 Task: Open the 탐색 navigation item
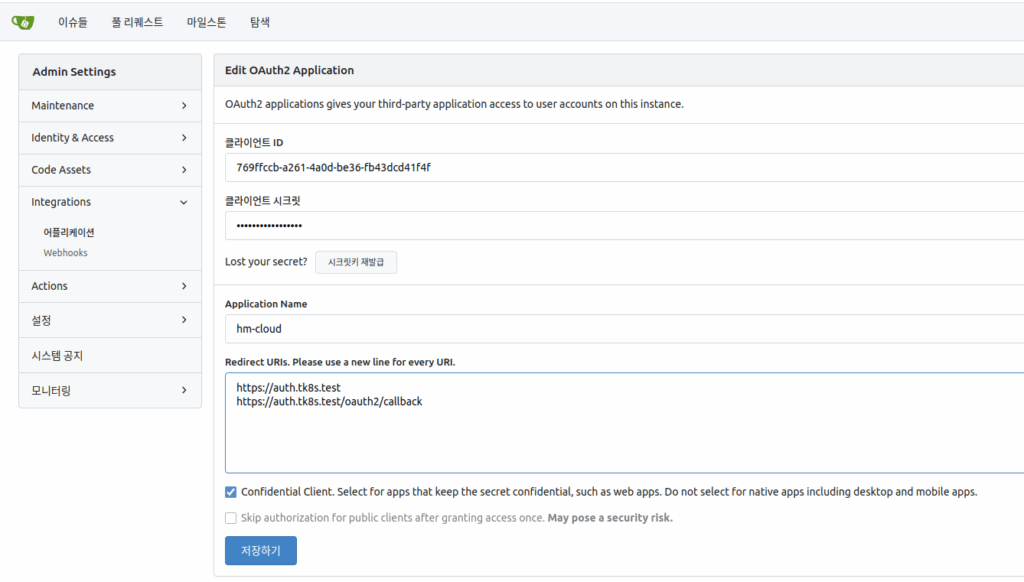click(x=260, y=21)
